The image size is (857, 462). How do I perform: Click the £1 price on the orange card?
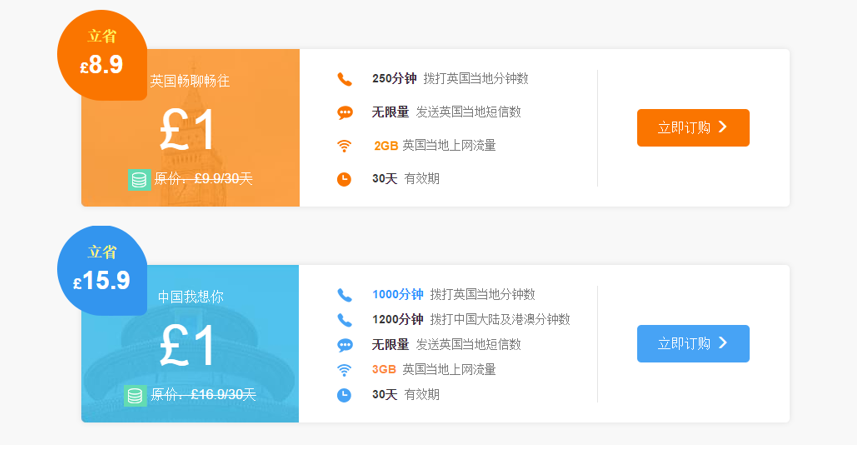click(186, 129)
